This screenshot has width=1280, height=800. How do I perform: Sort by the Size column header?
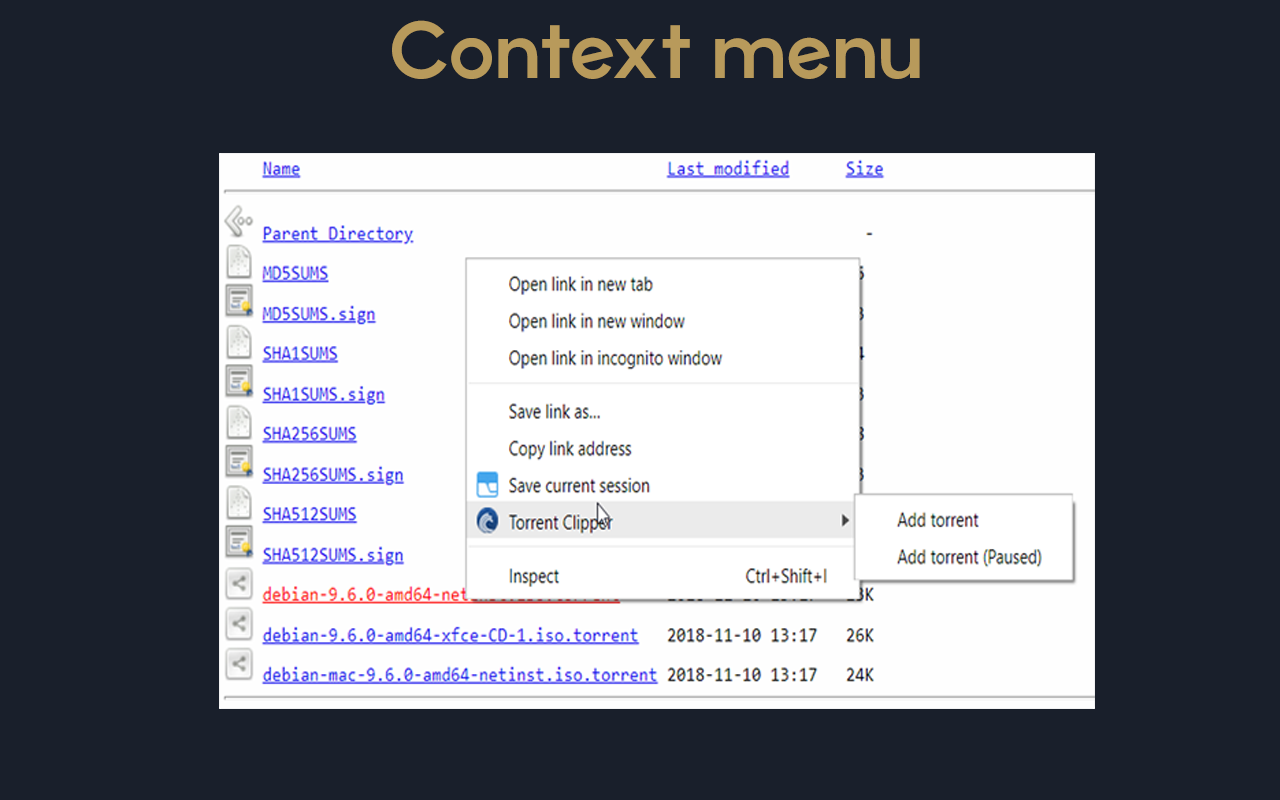click(x=864, y=169)
